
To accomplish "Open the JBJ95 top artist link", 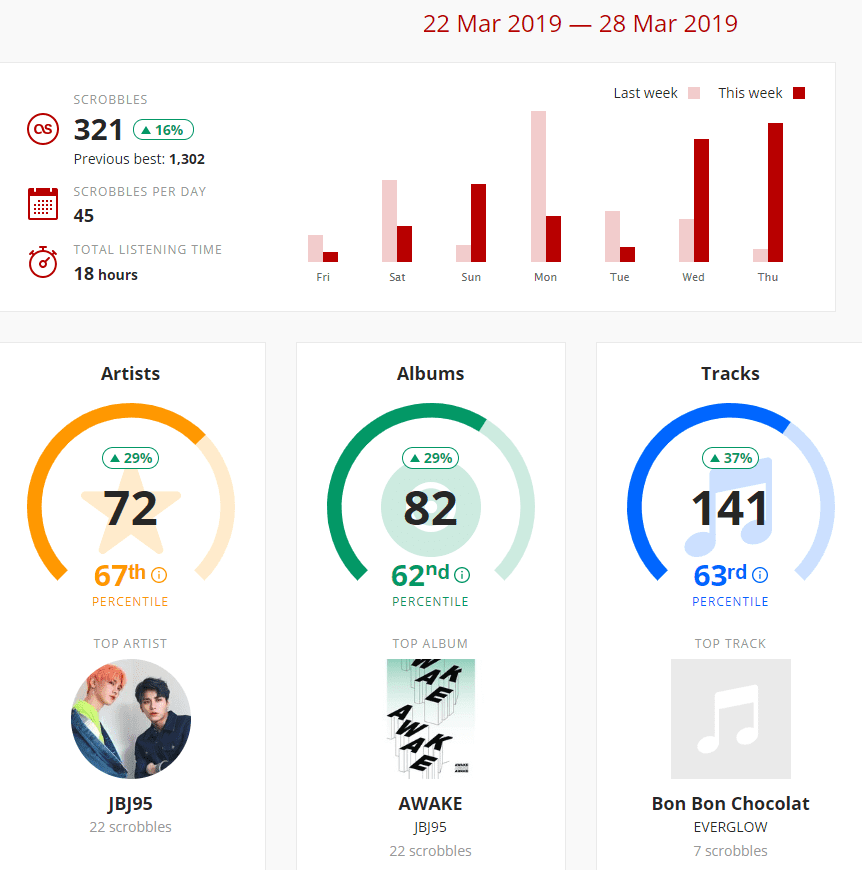I will pos(130,804).
